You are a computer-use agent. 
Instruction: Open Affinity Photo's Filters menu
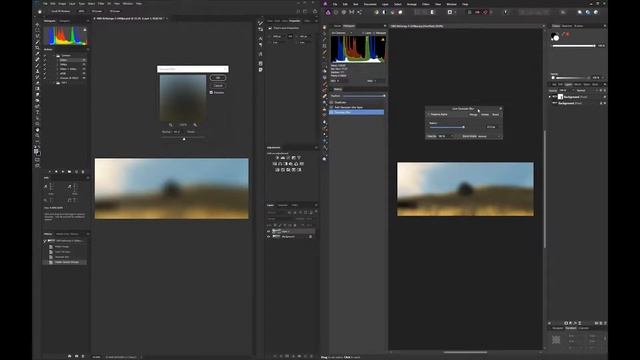click(426, 4)
